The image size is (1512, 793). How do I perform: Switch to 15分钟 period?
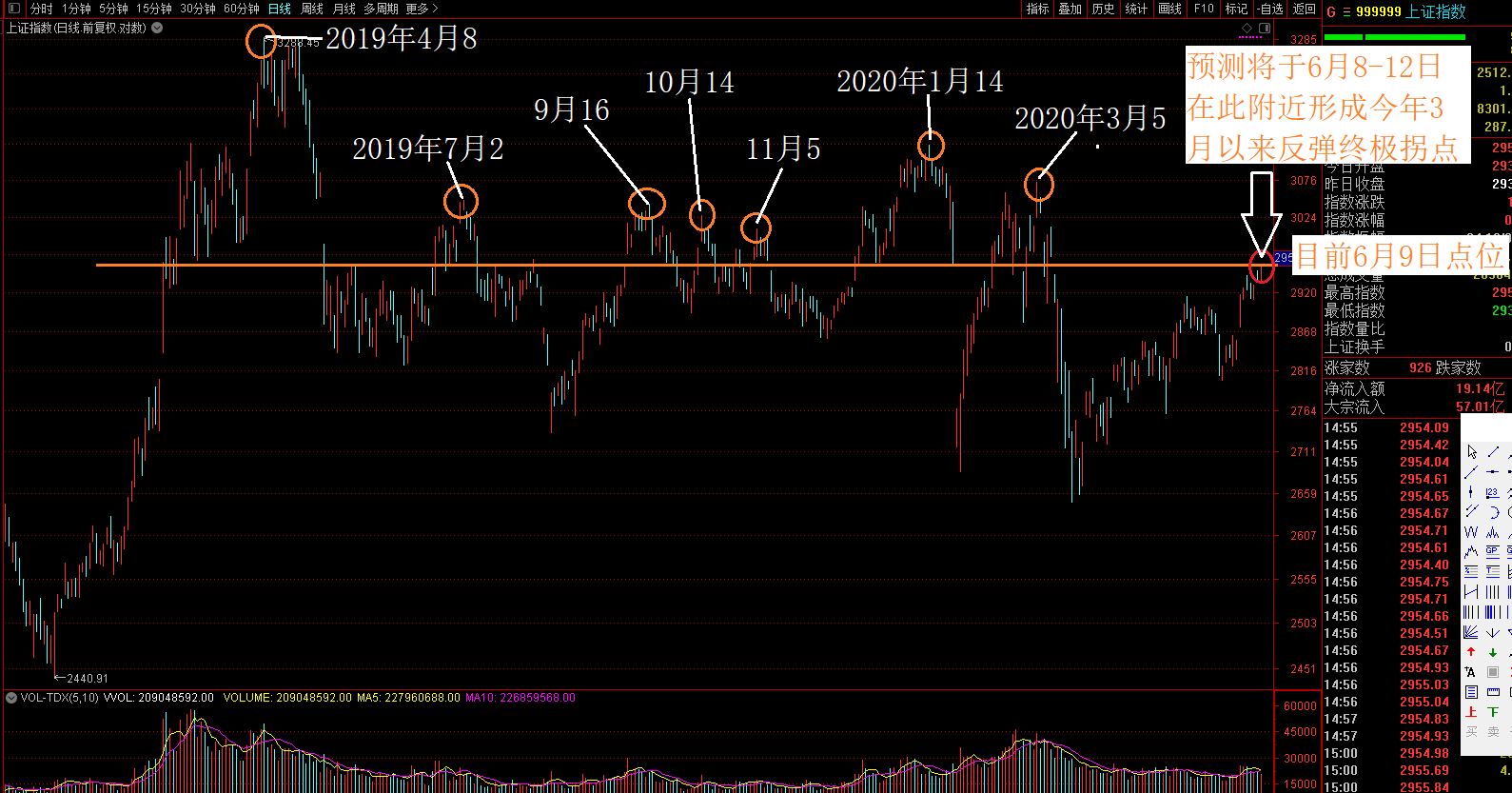point(153,9)
